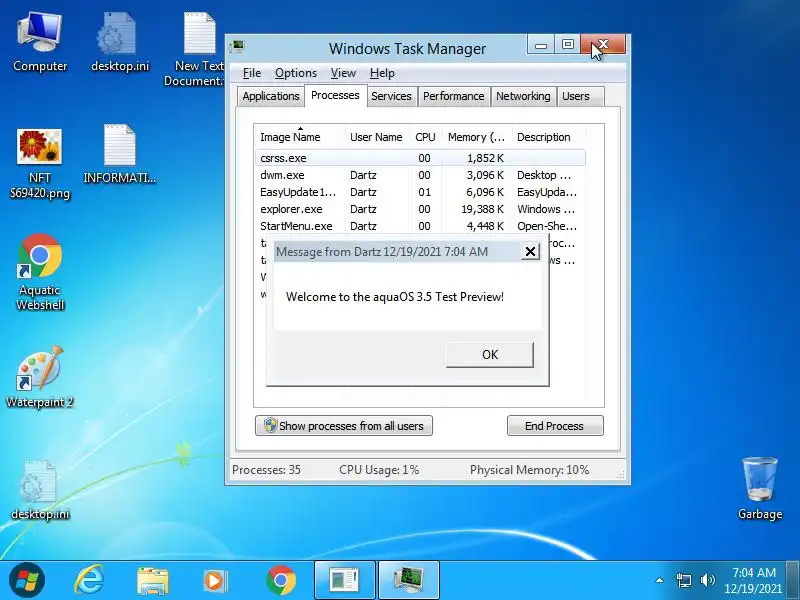This screenshot has height=600, width=800.
Task: Switch to the Networking tab
Action: 523,96
